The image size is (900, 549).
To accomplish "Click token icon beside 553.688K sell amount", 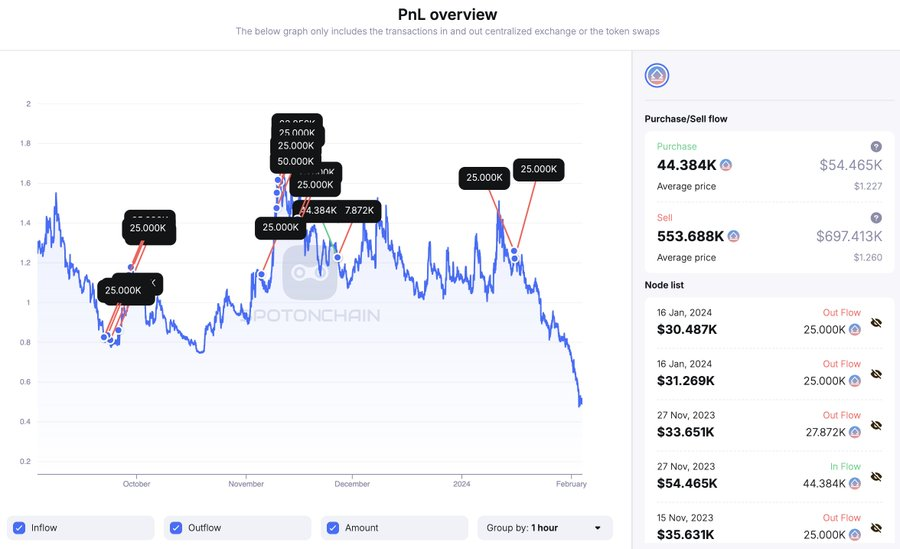I will [x=734, y=236].
